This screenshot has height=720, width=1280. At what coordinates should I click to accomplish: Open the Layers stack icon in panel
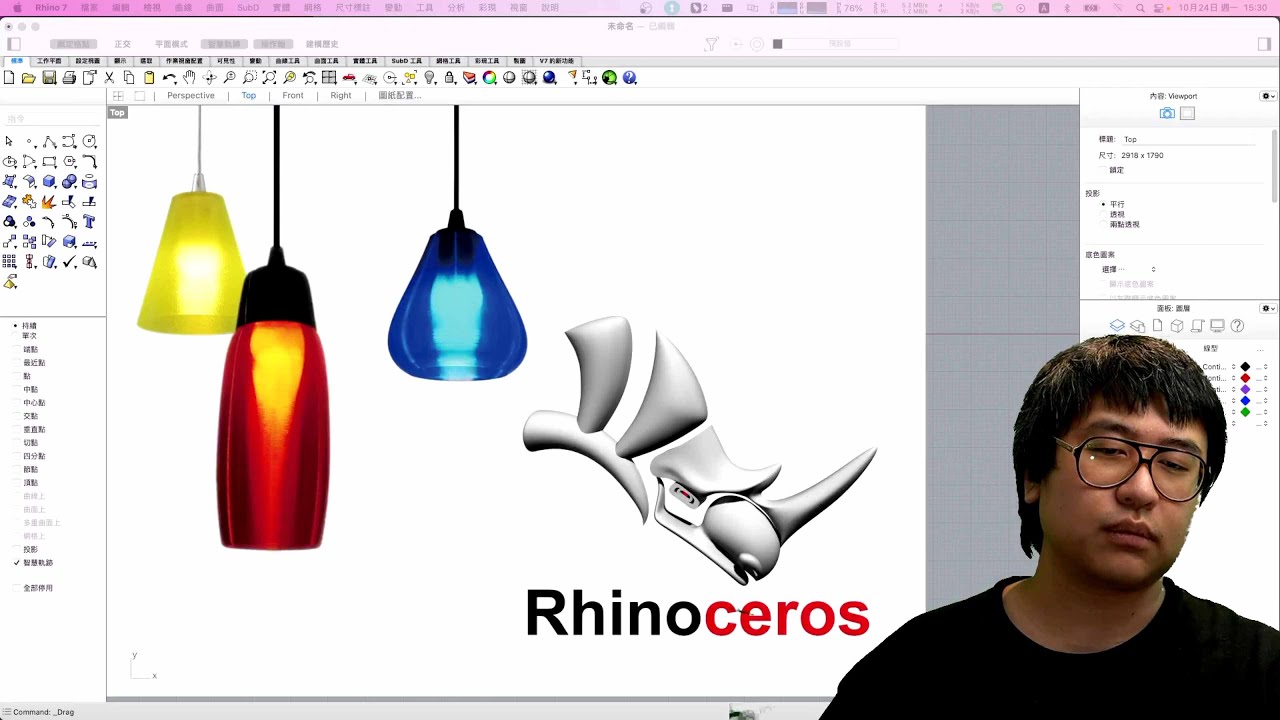(x=1117, y=326)
